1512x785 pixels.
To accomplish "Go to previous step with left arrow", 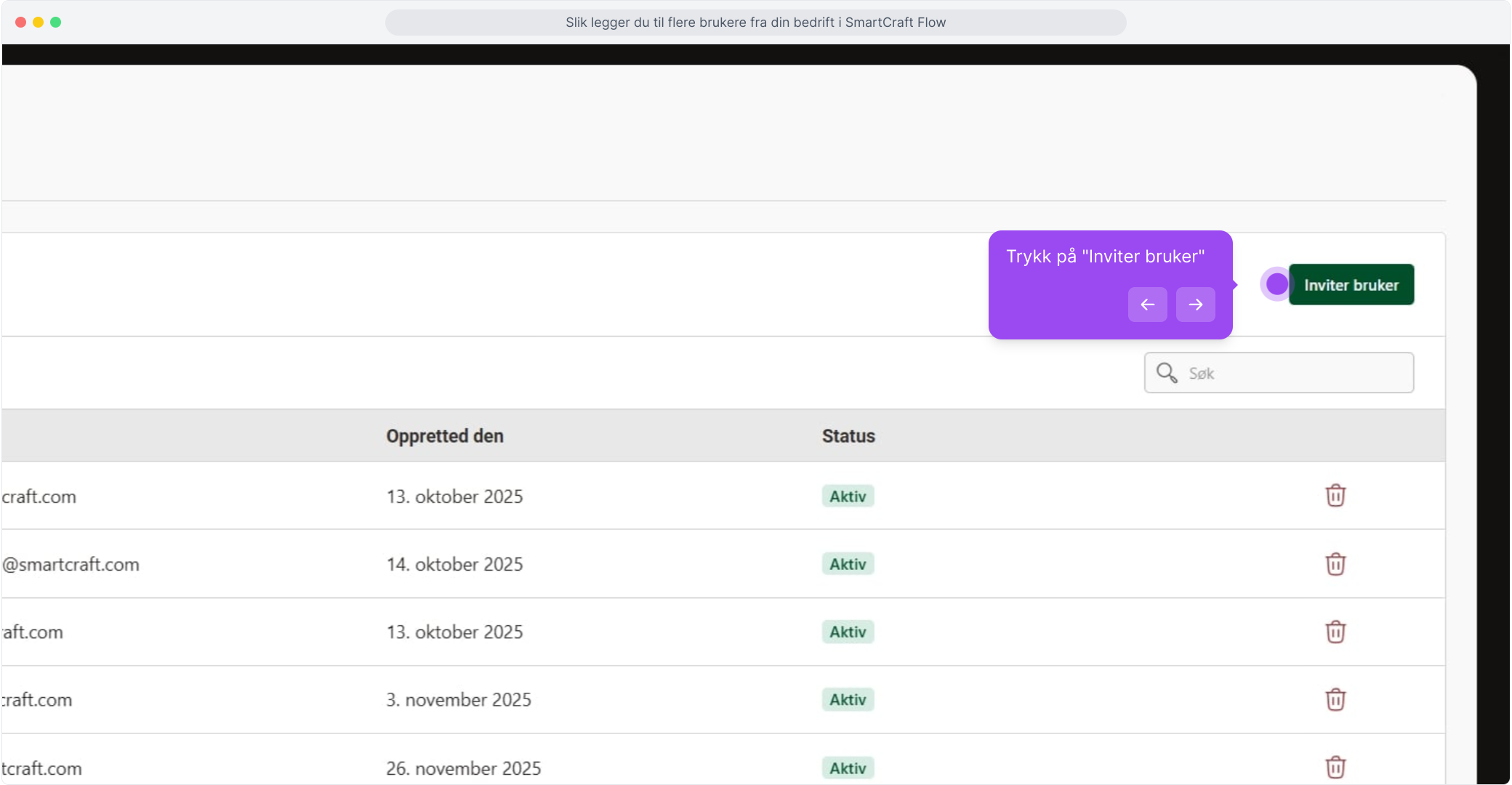I will pyautogui.click(x=1147, y=305).
